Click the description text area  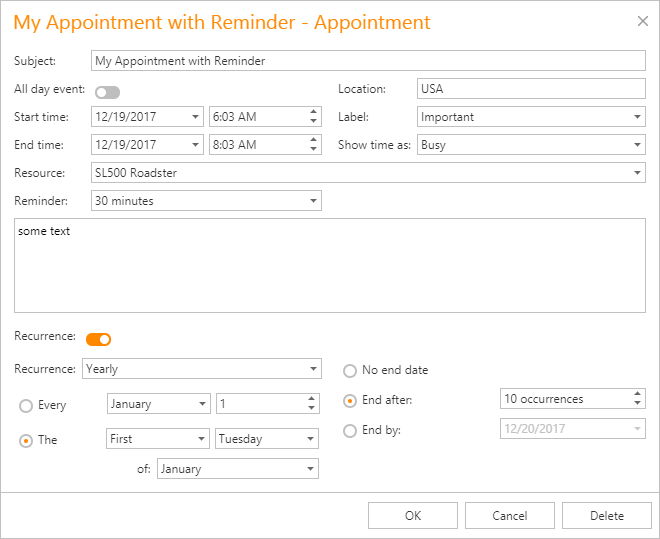pos(330,265)
